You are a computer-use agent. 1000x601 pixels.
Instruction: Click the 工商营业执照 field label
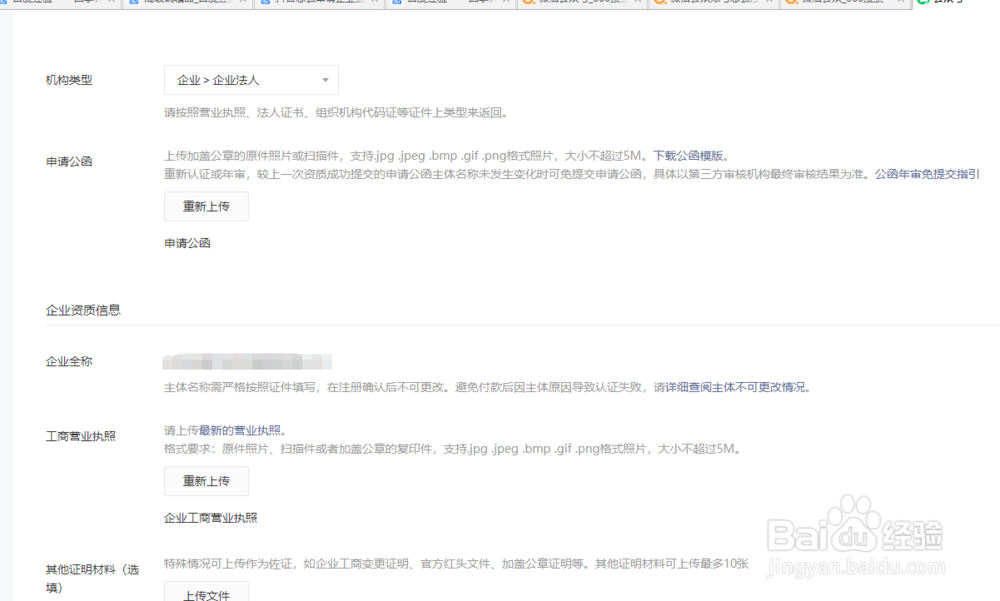click(x=80, y=436)
